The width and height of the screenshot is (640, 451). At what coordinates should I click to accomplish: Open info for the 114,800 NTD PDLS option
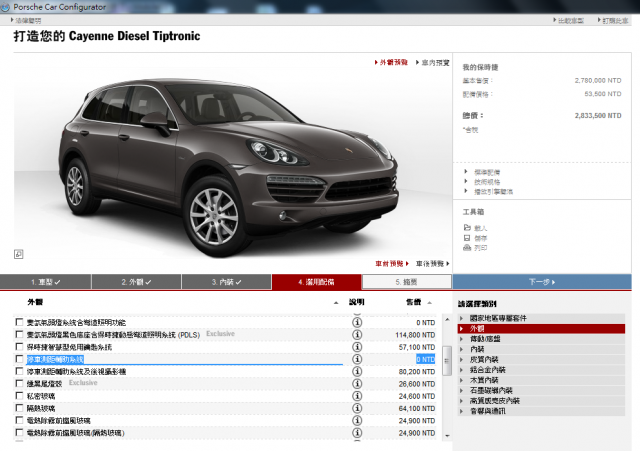(357, 335)
